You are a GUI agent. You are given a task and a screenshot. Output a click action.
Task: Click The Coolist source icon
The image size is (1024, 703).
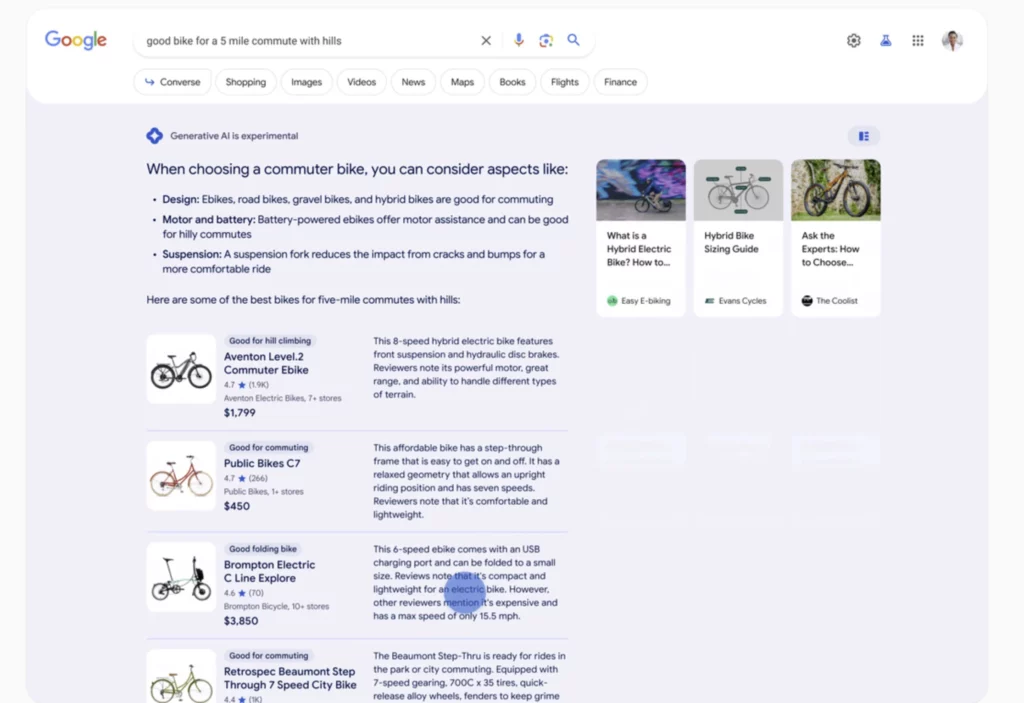(x=807, y=301)
